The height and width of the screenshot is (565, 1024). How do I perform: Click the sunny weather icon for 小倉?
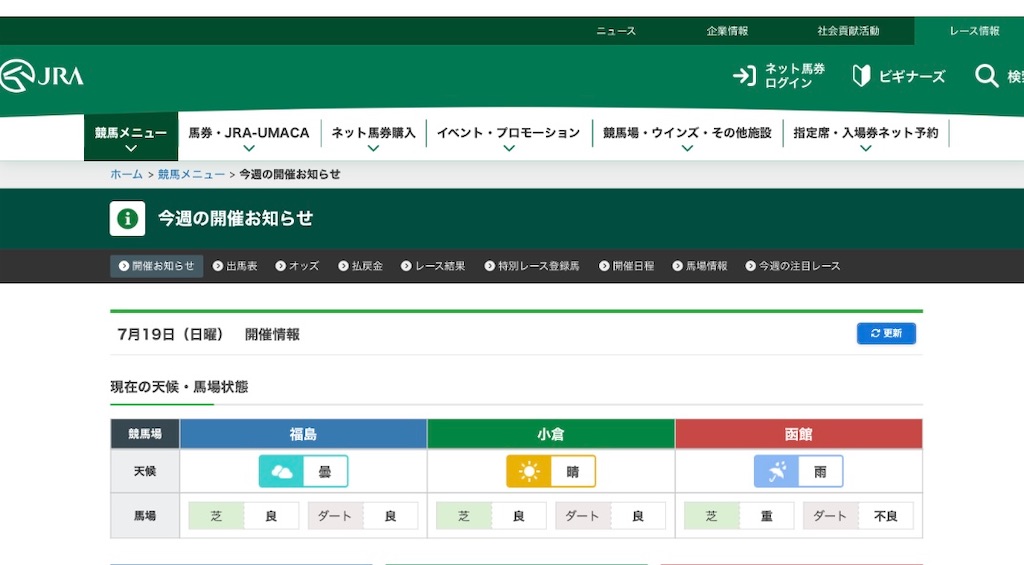point(529,472)
